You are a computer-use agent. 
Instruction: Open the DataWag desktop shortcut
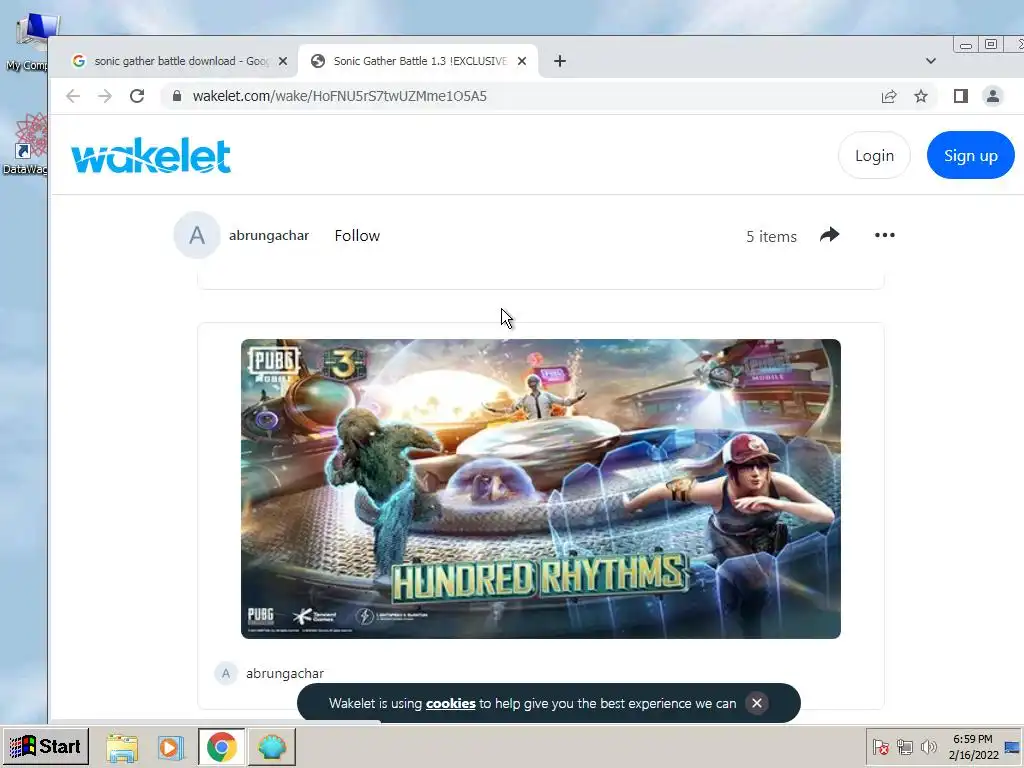coord(25,145)
